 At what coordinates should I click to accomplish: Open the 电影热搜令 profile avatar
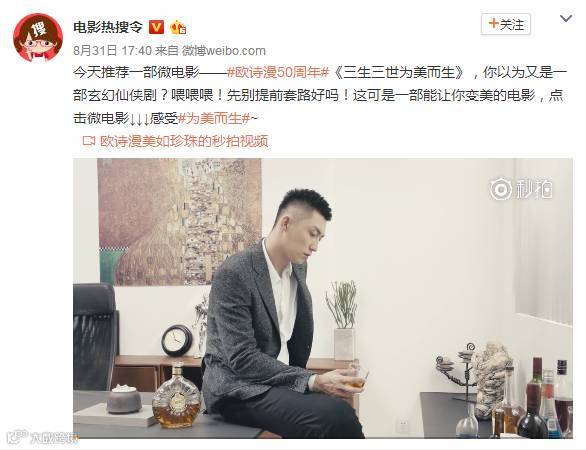click(38, 37)
